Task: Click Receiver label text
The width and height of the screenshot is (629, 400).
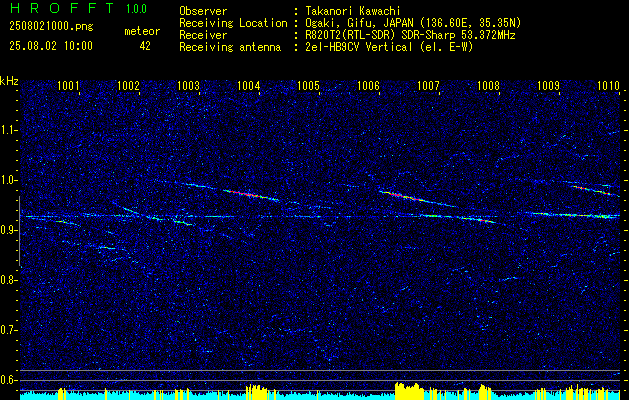Action: pyautogui.click(x=203, y=35)
